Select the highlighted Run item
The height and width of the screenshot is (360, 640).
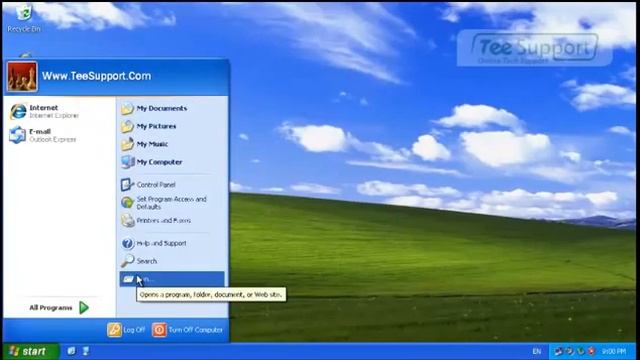click(x=171, y=279)
